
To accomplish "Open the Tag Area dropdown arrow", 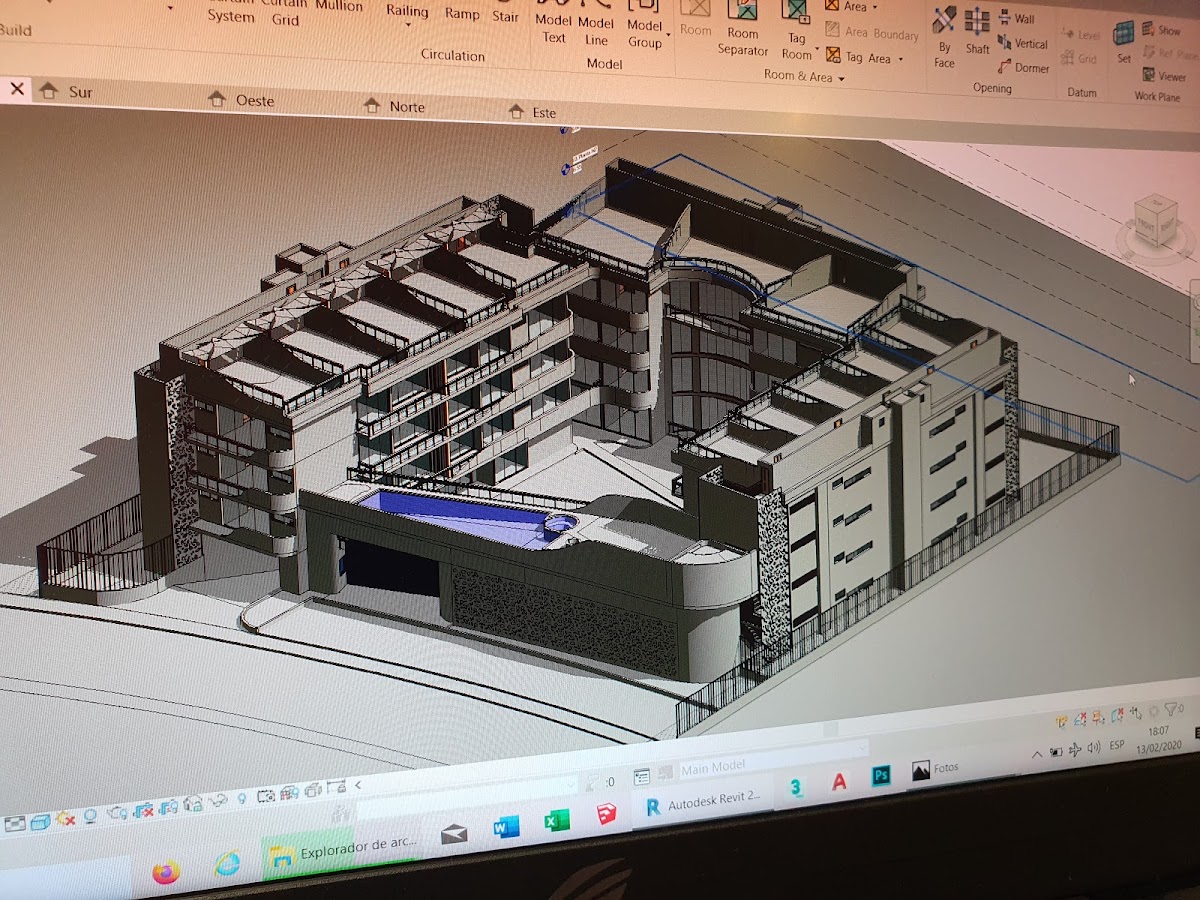I will [899, 59].
